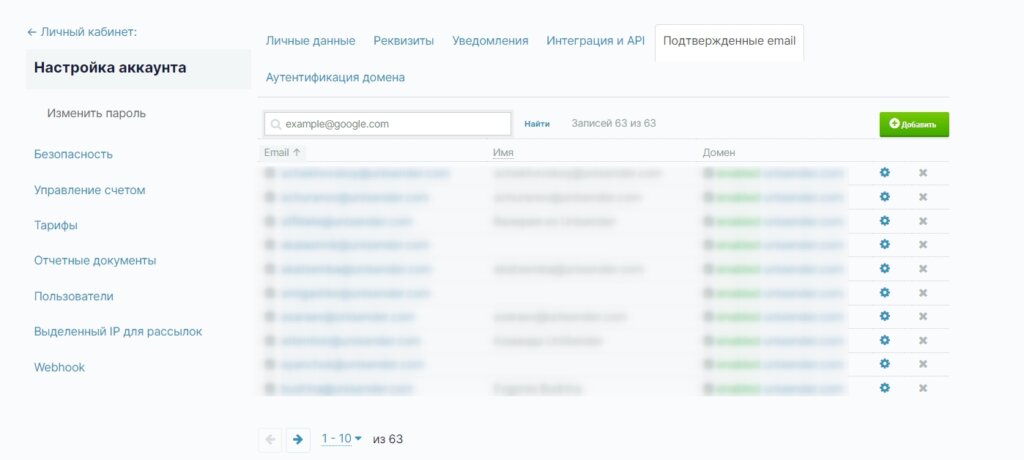Go to Управление счетом
The width and height of the screenshot is (1024, 460).
pyautogui.click(x=89, y=190)
